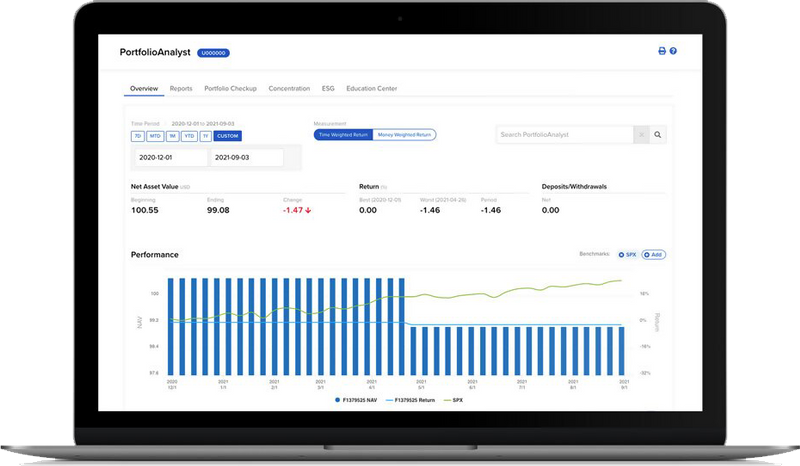
Task: Click the Net Asset Value heading
Action: pos(155,187)
